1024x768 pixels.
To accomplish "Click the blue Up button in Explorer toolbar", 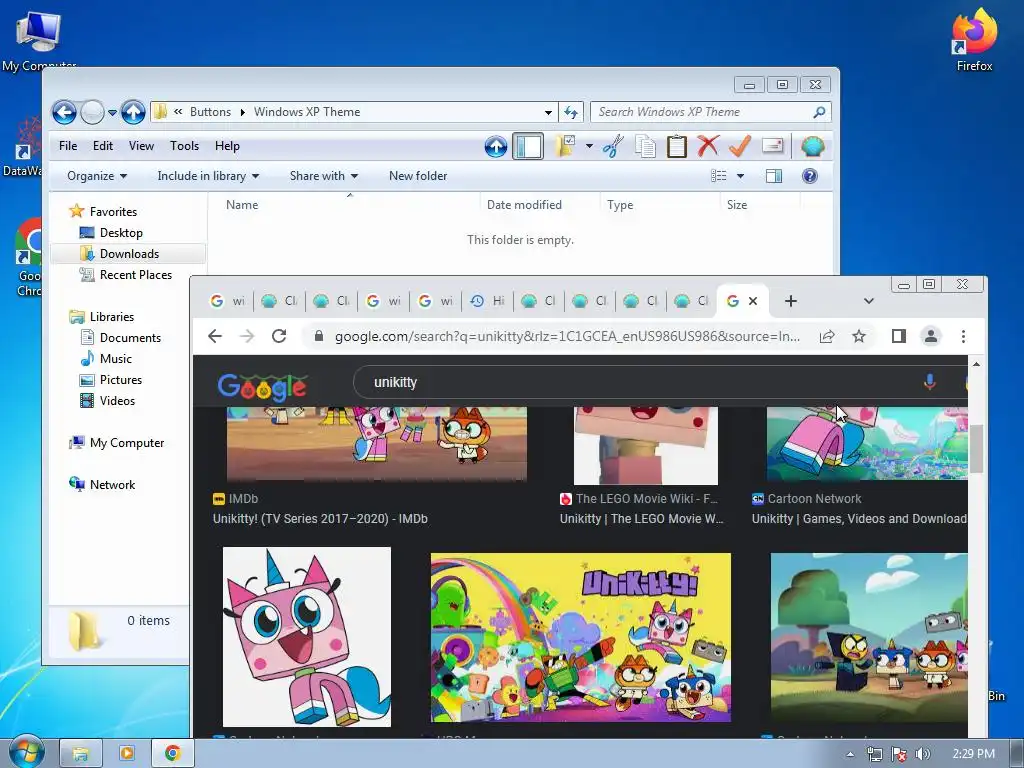I will [496, 146].
